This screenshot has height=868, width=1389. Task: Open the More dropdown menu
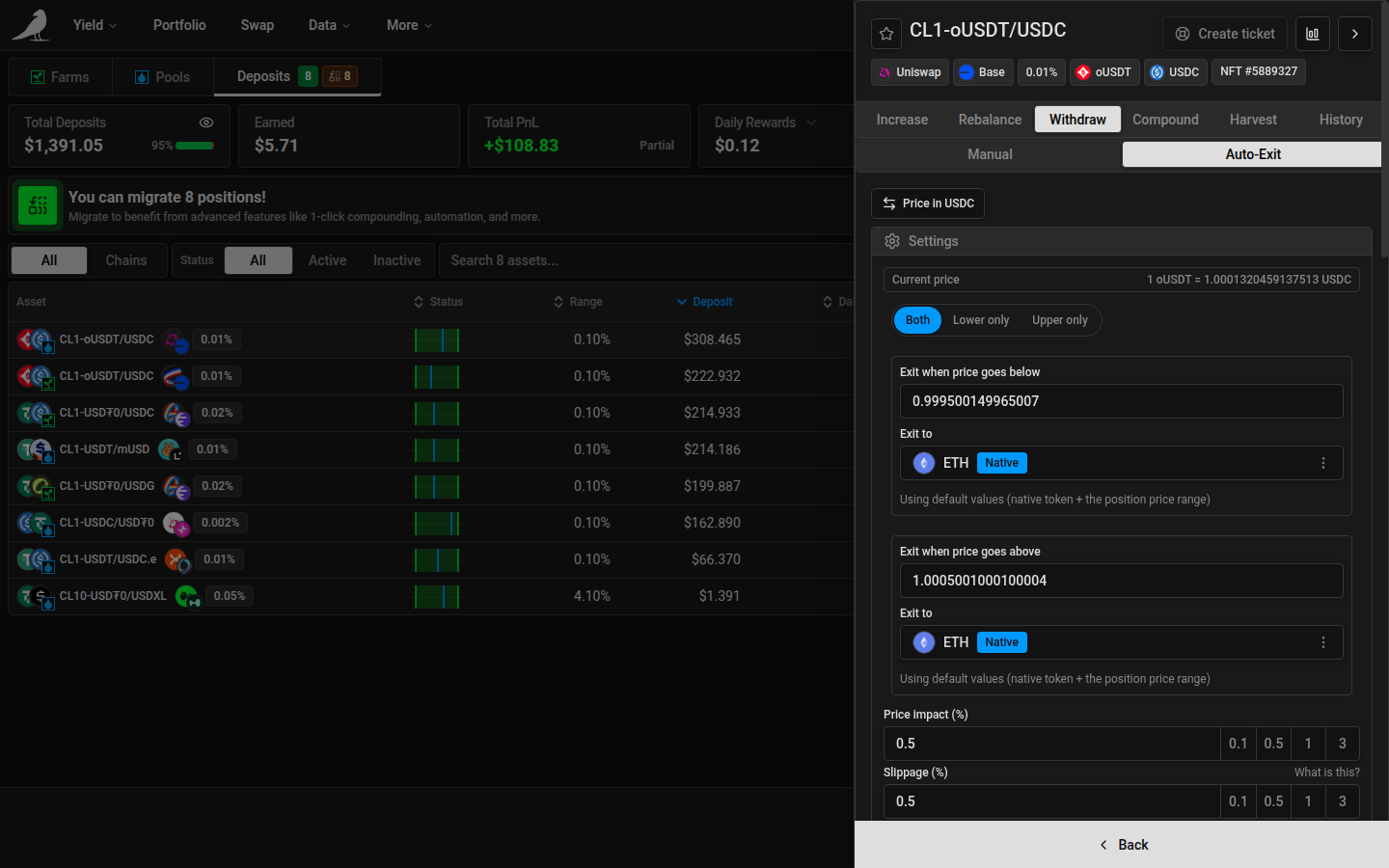(409, 25)
